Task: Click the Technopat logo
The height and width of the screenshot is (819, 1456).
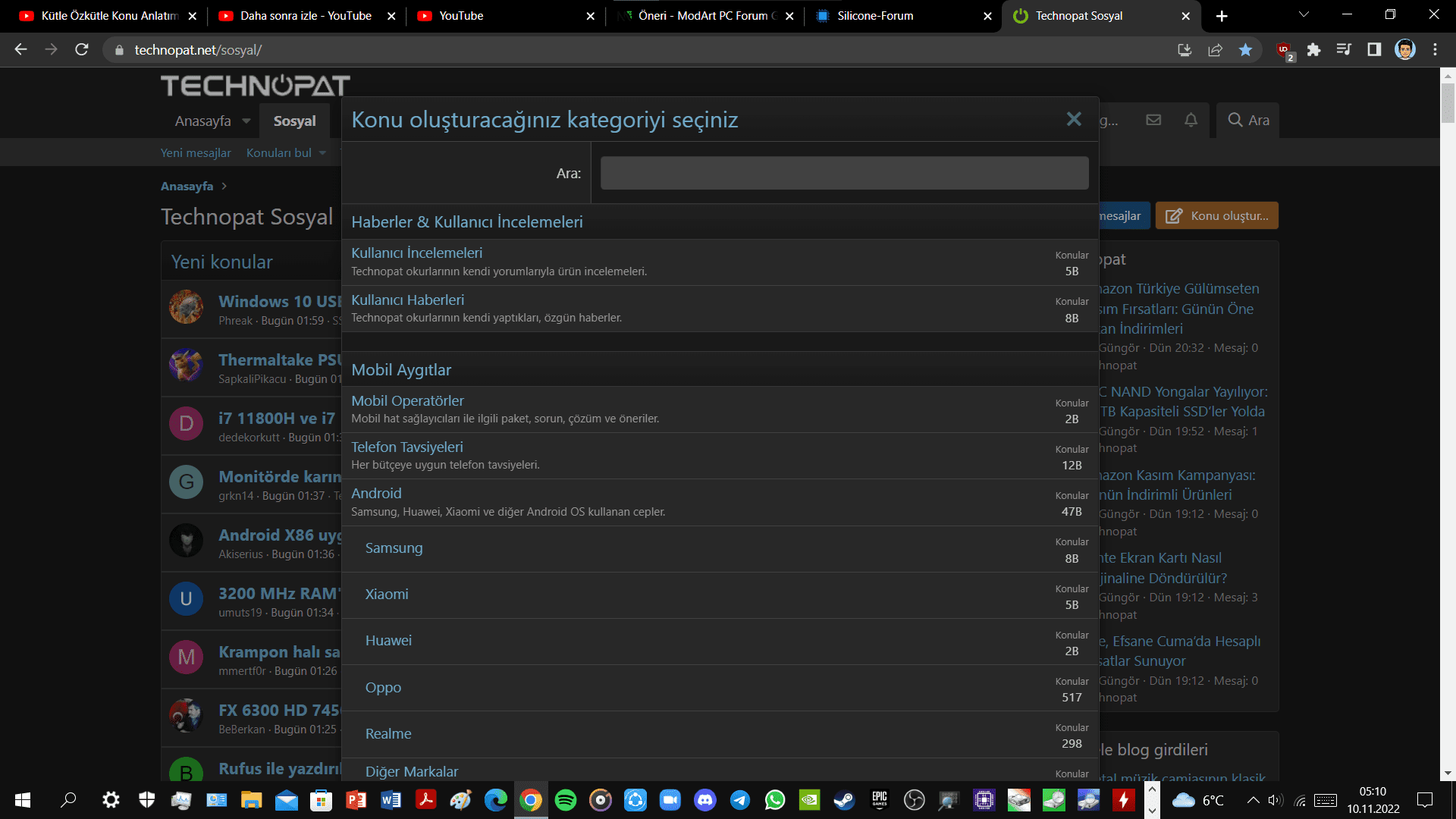Action: tap(256, 85)
